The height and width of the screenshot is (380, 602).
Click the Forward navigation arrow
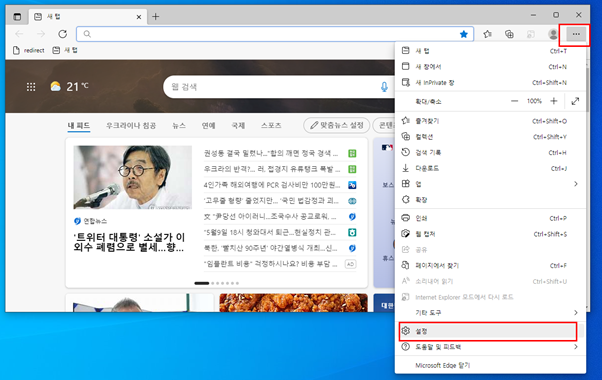pos(41,34)
